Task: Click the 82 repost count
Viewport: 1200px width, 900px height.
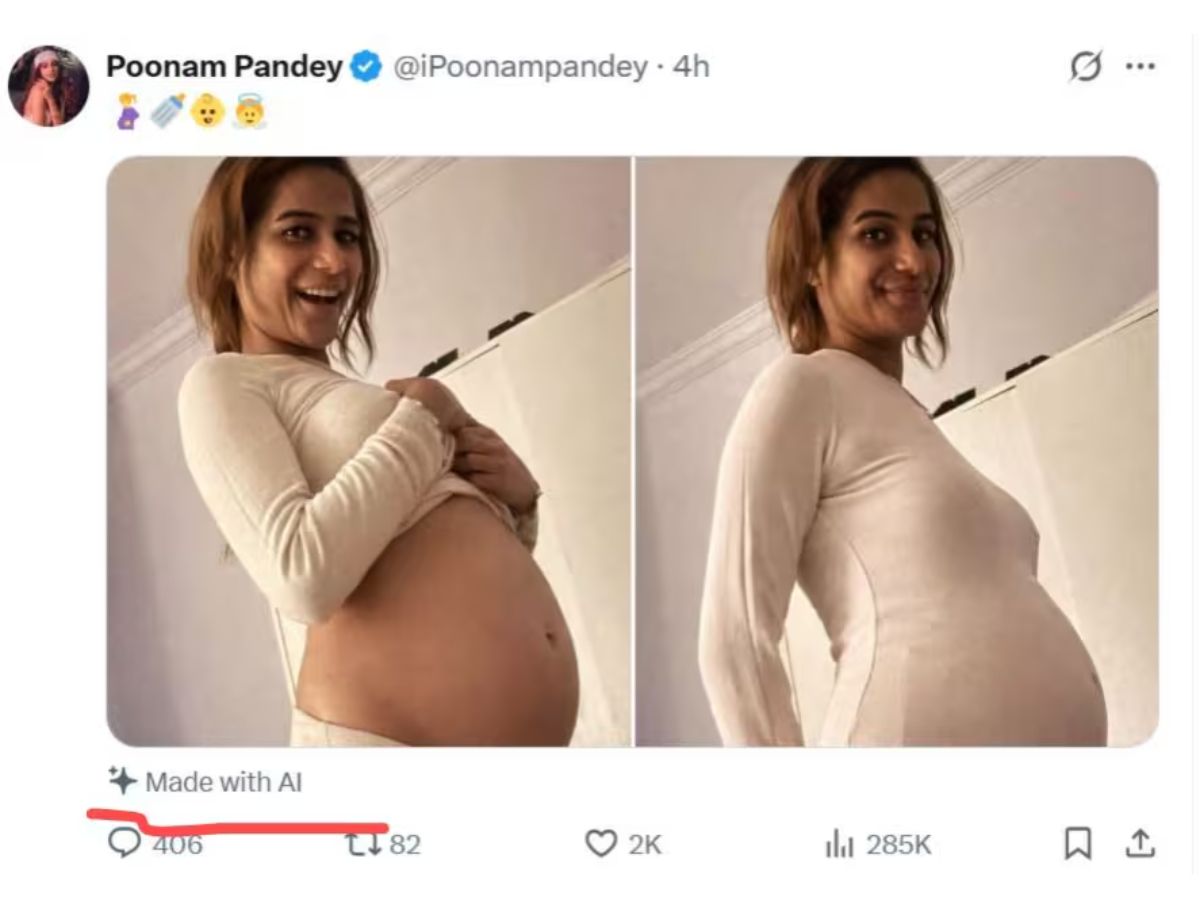Action: [405, 845]
